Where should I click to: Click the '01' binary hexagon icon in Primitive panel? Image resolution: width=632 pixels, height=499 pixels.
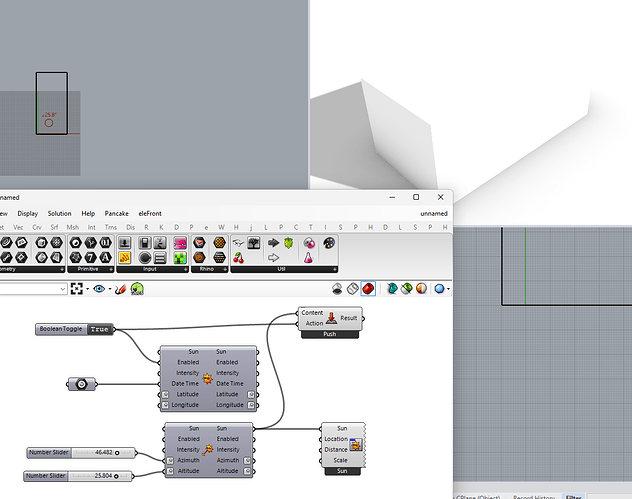[x=106, y=243]
